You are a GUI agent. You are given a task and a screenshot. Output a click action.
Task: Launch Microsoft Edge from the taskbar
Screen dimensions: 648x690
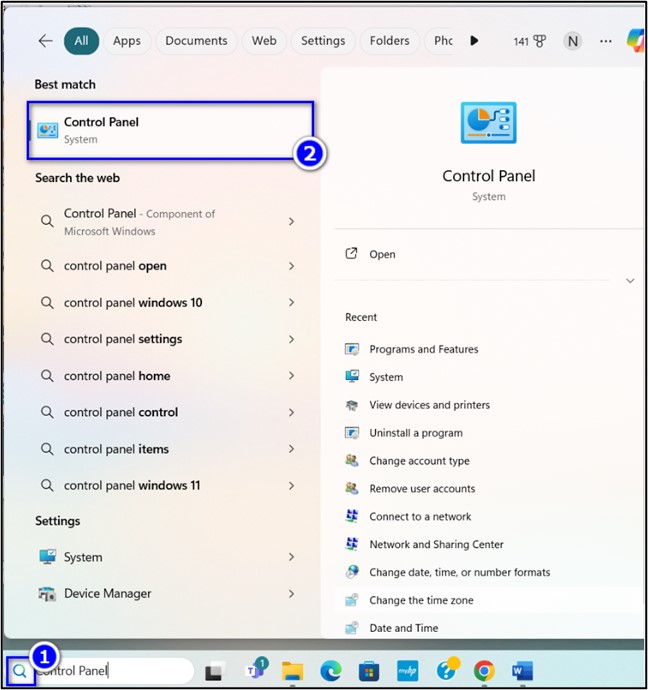tap(331, 672)
